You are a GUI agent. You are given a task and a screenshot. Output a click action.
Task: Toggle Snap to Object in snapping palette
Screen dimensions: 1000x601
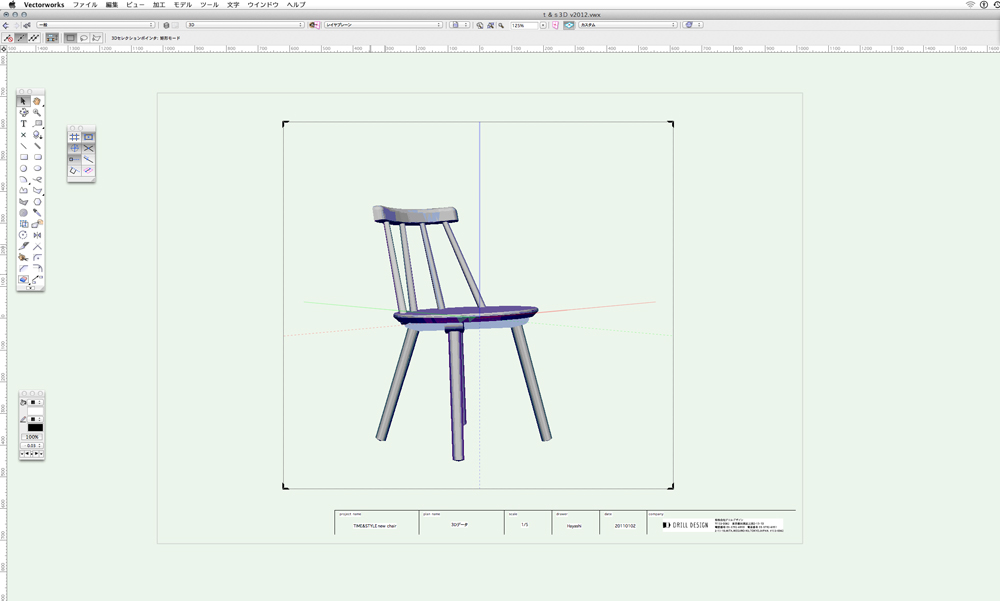pyautogui.click(x=88, y=137)
